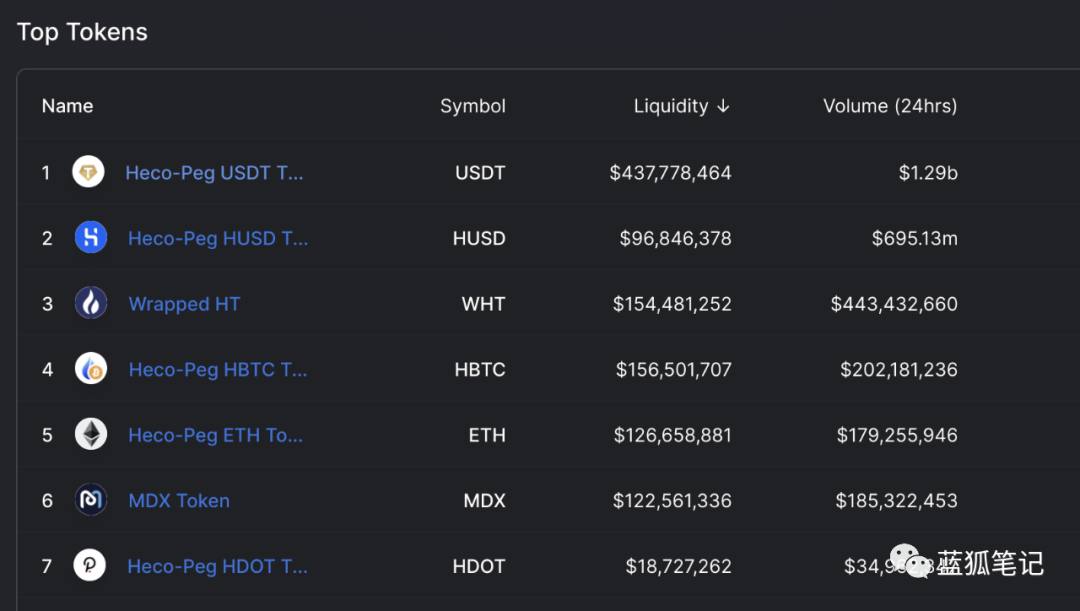Viewport: 1080px width, 611px height.
Task: Sort by Volume (24hrs) column
Action: point(889,106)
